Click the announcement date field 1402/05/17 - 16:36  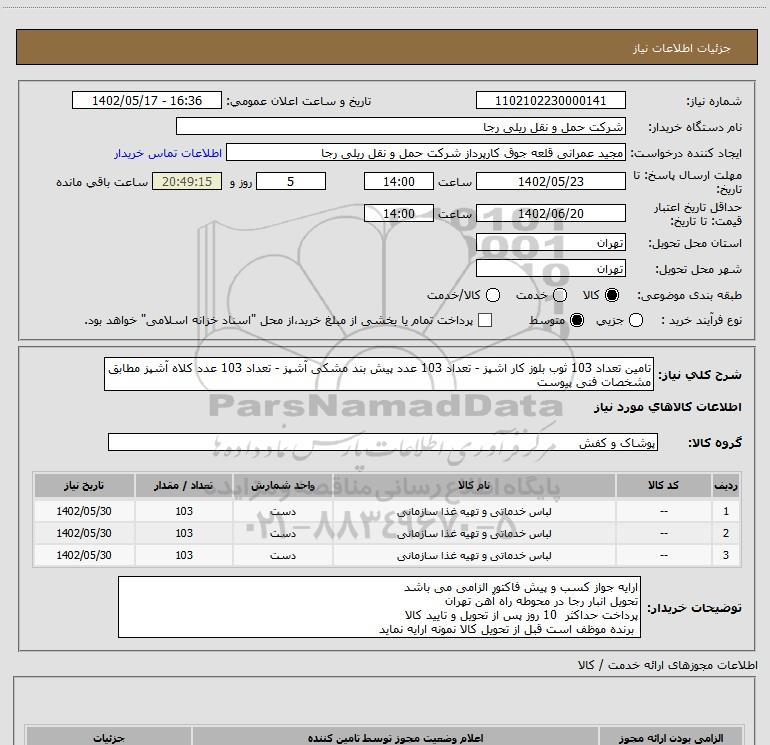coord(147,100)
